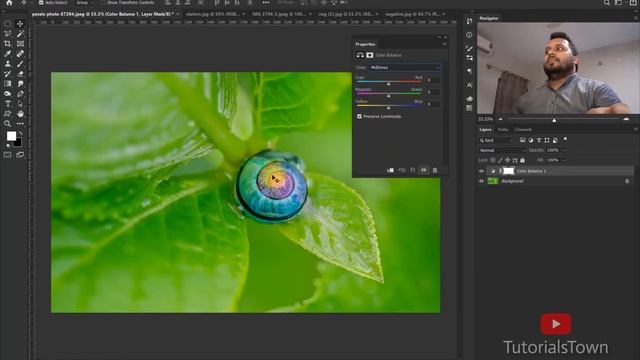The height and width of the screenshot is (360, 640).
Task: Select the History Brush tool
Action: 7,73
